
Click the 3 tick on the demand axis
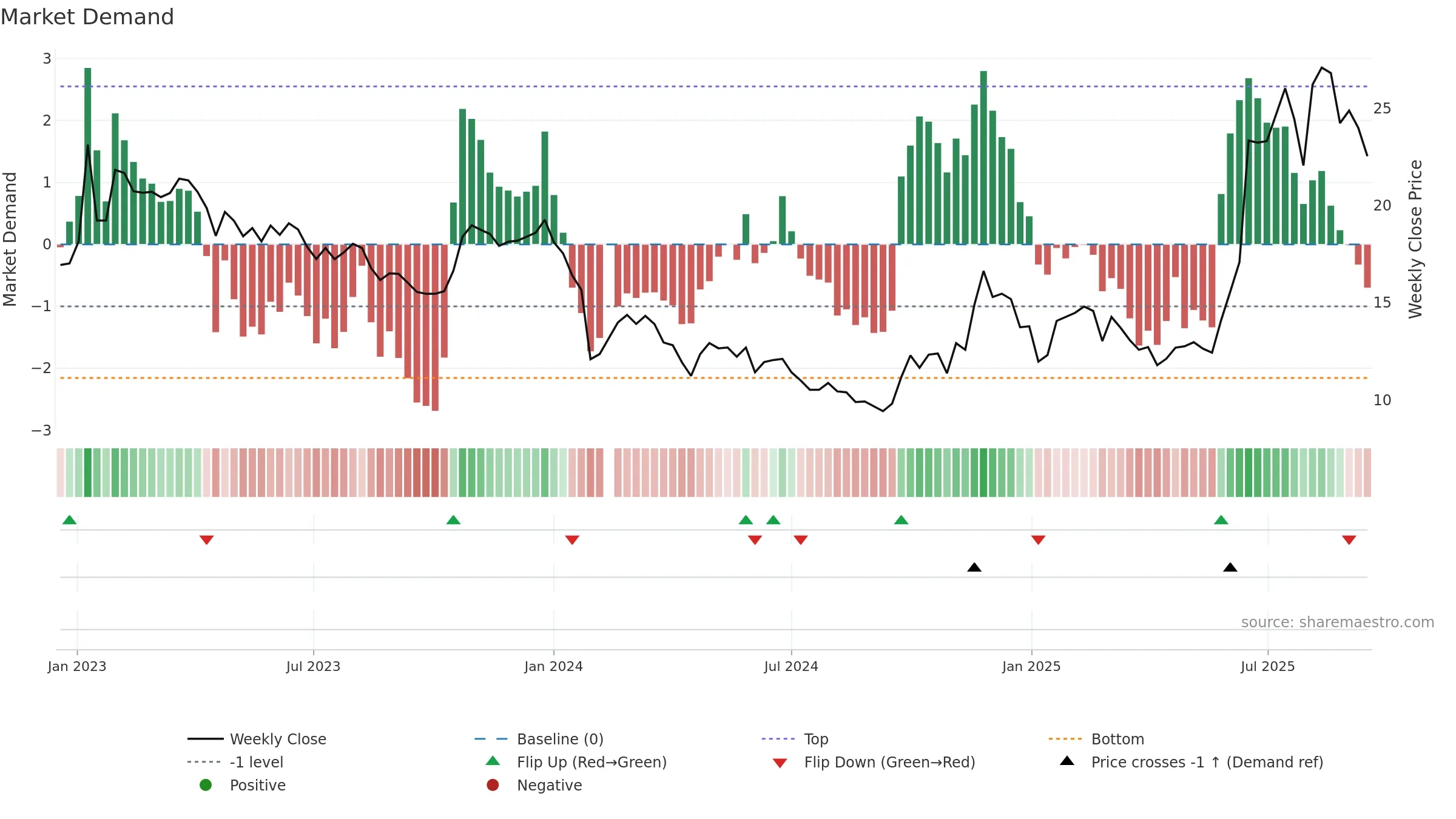point(47,59)
